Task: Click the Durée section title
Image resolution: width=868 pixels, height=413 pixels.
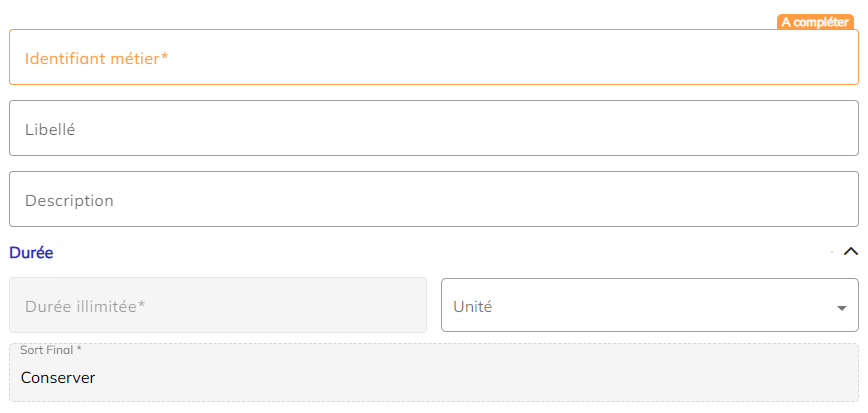Action: point(31,253)
